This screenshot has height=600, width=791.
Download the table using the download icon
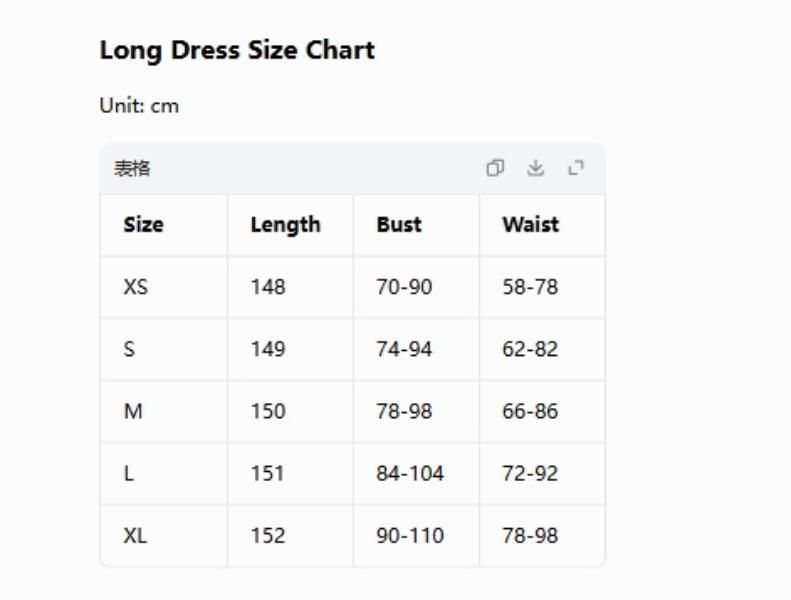[x=535, y=168]
